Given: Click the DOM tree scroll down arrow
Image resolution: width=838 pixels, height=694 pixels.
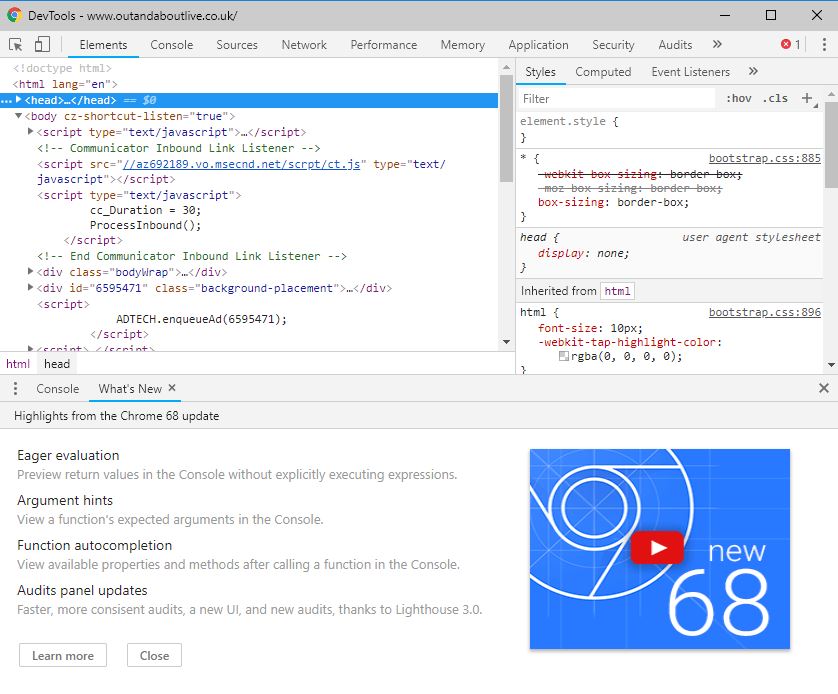Looking at the screenshot, I should [x=506, y=342].
